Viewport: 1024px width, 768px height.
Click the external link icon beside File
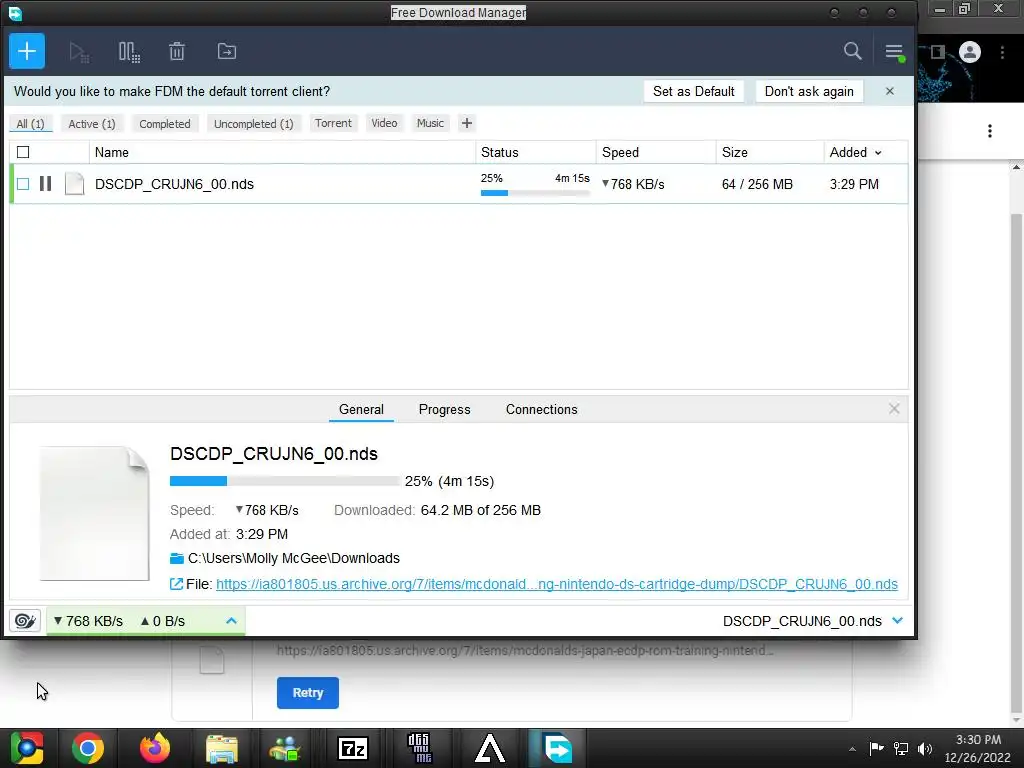click(x=176, y=584)
